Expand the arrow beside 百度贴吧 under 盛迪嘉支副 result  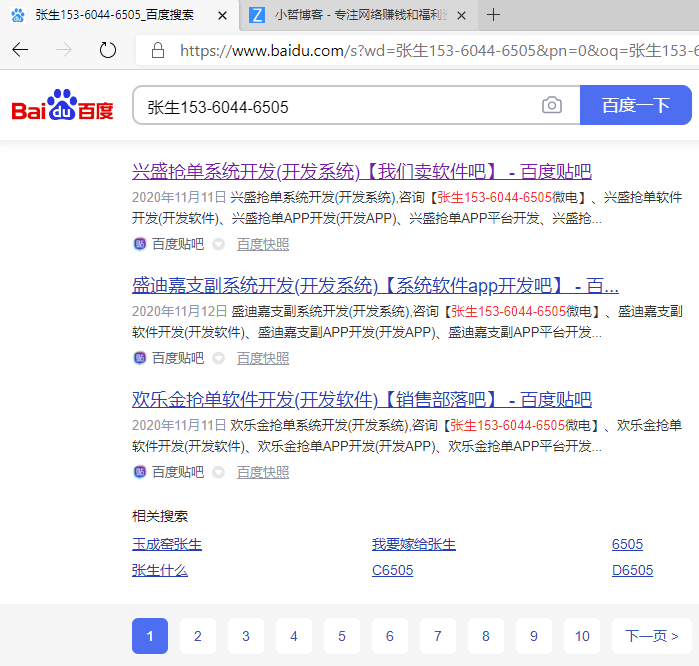[x=218, y=358]
